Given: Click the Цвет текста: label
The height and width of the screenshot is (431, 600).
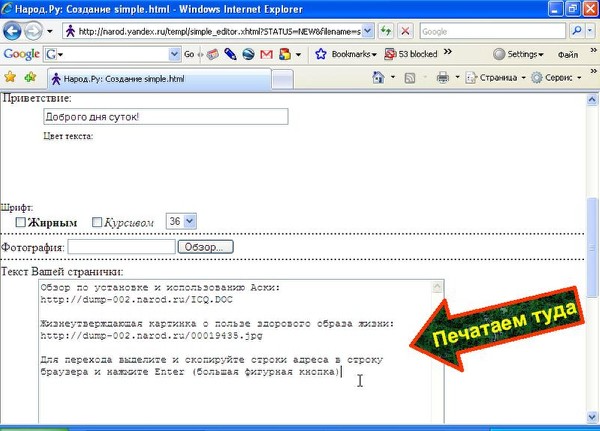Looking at the screenshot, I should (x=68, y=136).
